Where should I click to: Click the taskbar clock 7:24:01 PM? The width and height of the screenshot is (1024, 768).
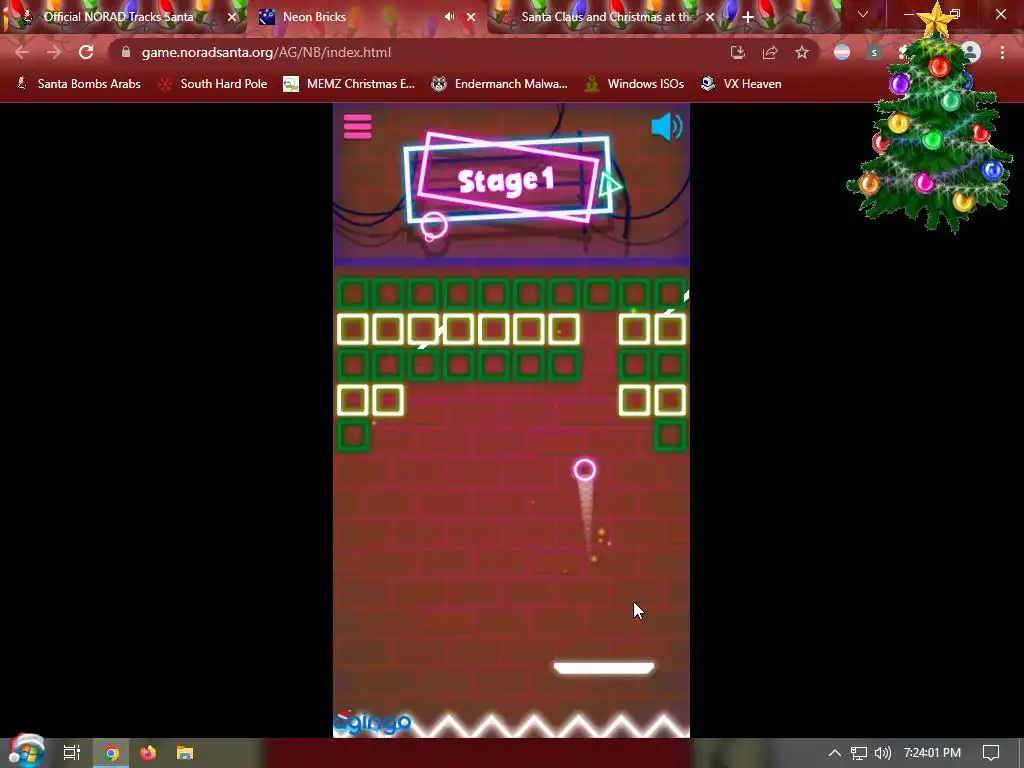pos(932,753)
